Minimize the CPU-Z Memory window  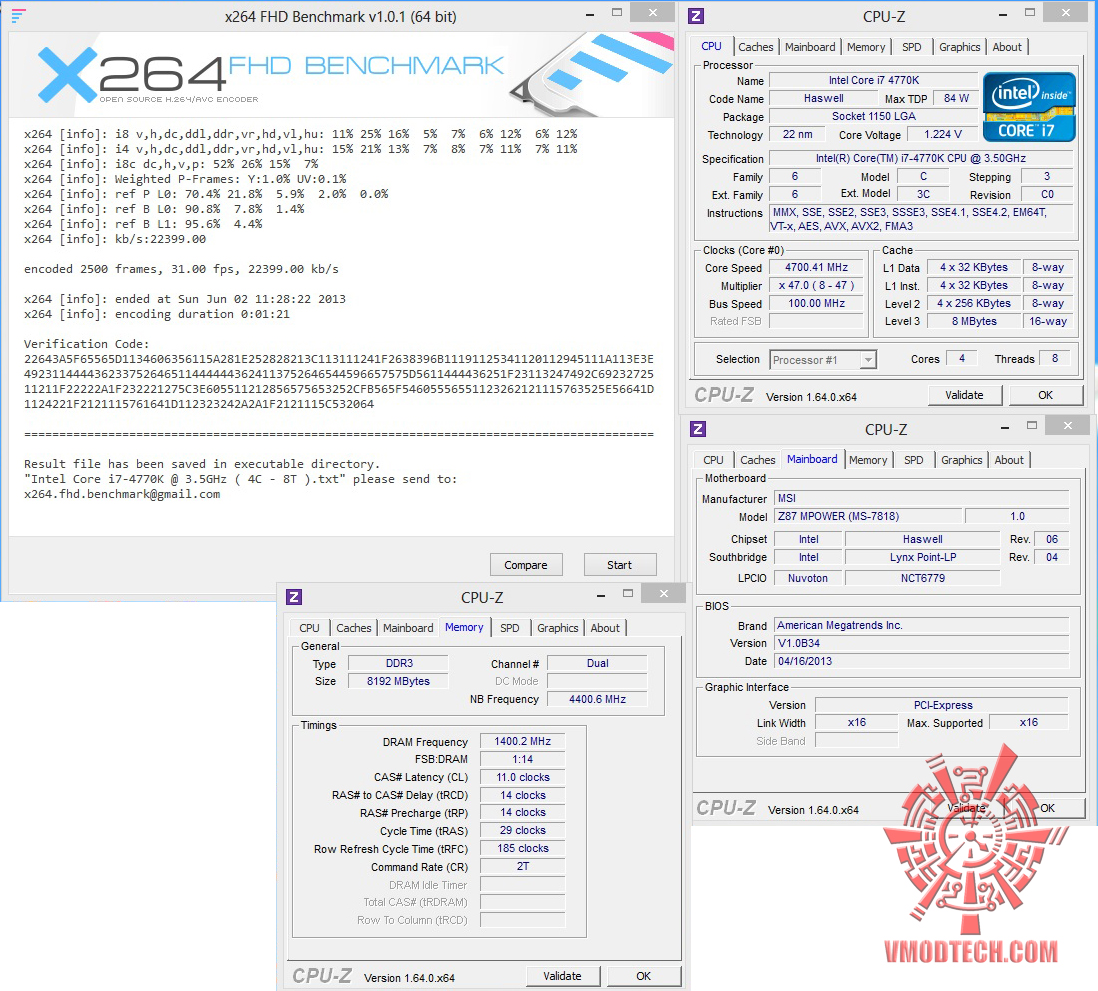tap(601, 595)
